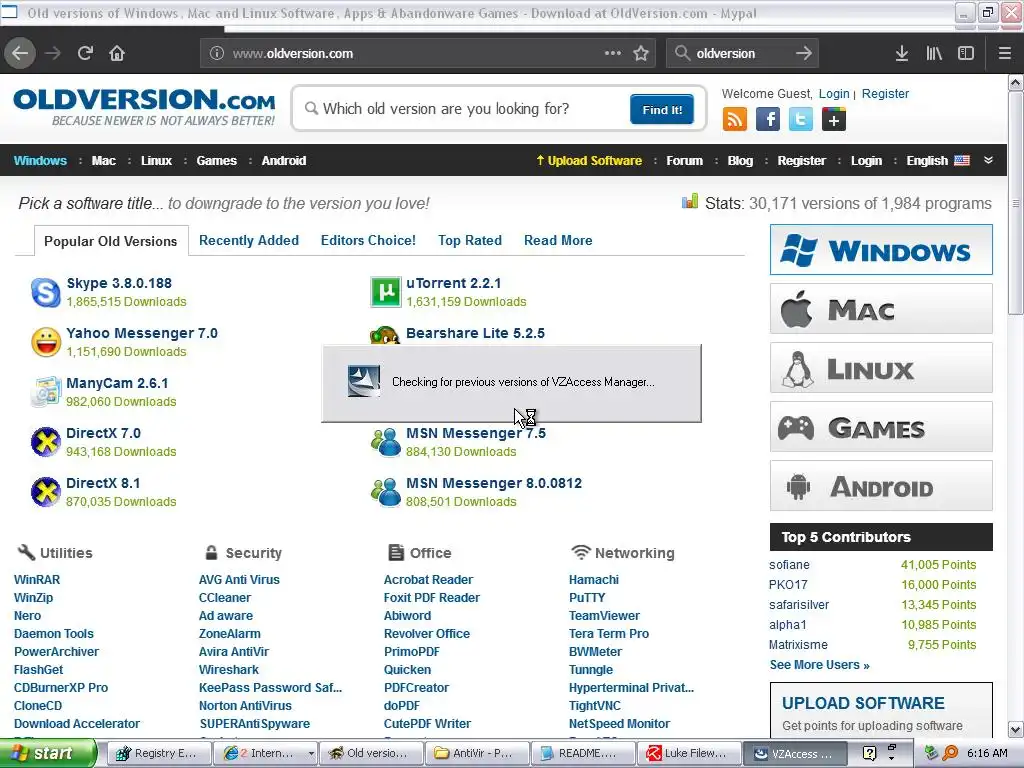Click the DirectX 8.1 icon

click(46, 492)
